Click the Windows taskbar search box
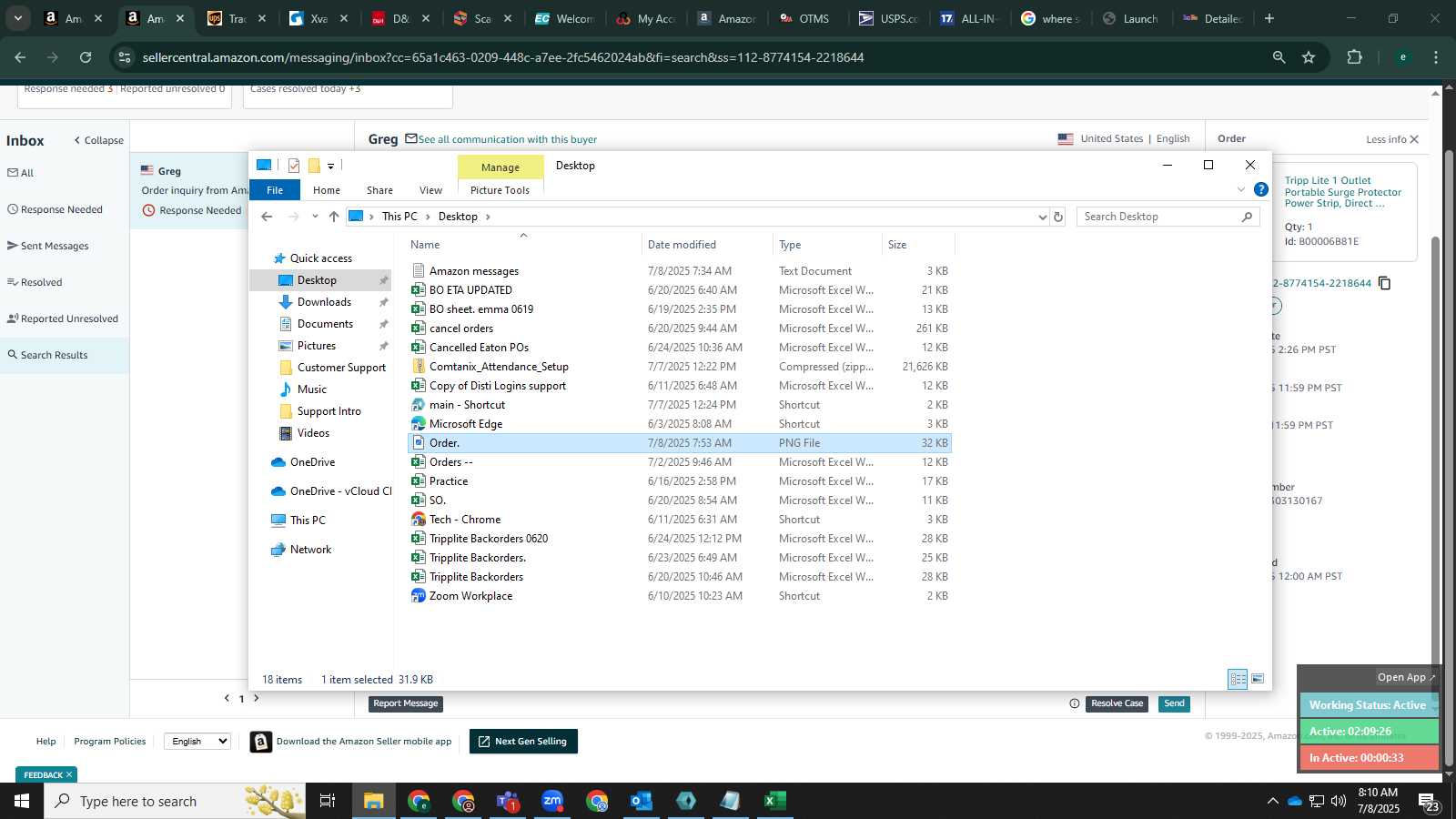 [176, 801]
